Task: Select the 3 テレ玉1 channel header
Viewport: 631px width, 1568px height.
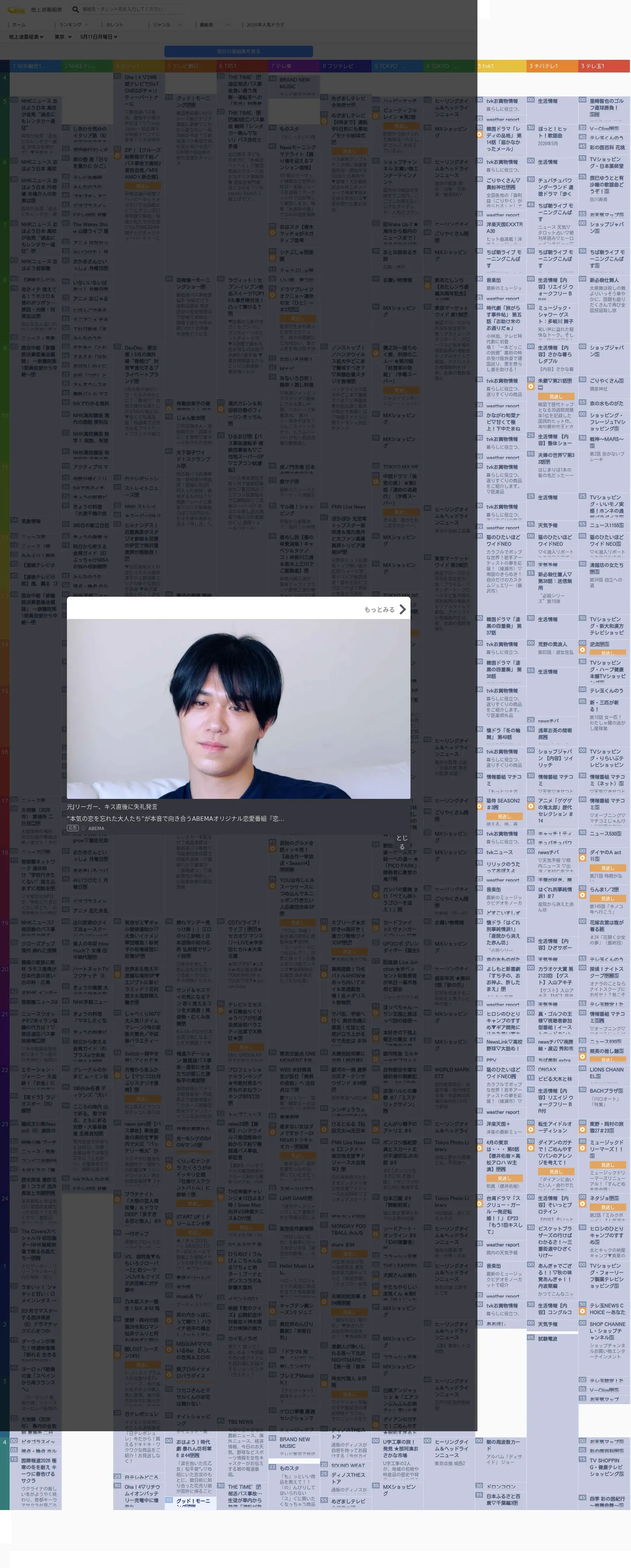Action: click(x=604, y=66)
